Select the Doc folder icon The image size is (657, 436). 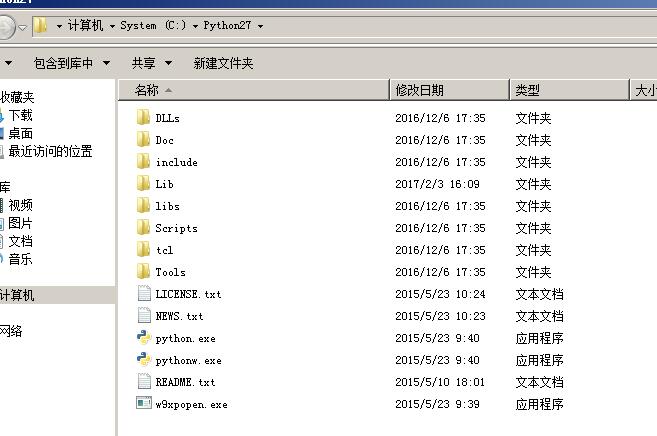tap(143, 139)
